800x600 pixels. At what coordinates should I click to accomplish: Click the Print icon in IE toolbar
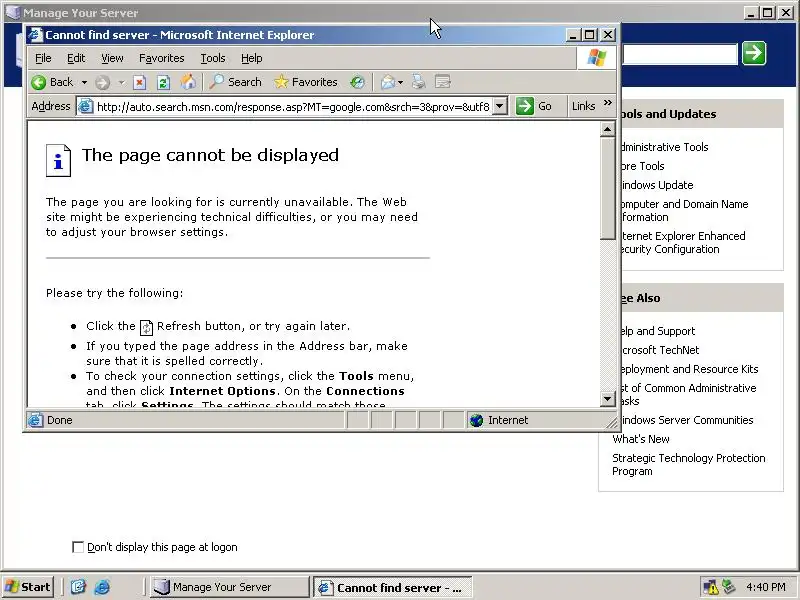[418, 82]
